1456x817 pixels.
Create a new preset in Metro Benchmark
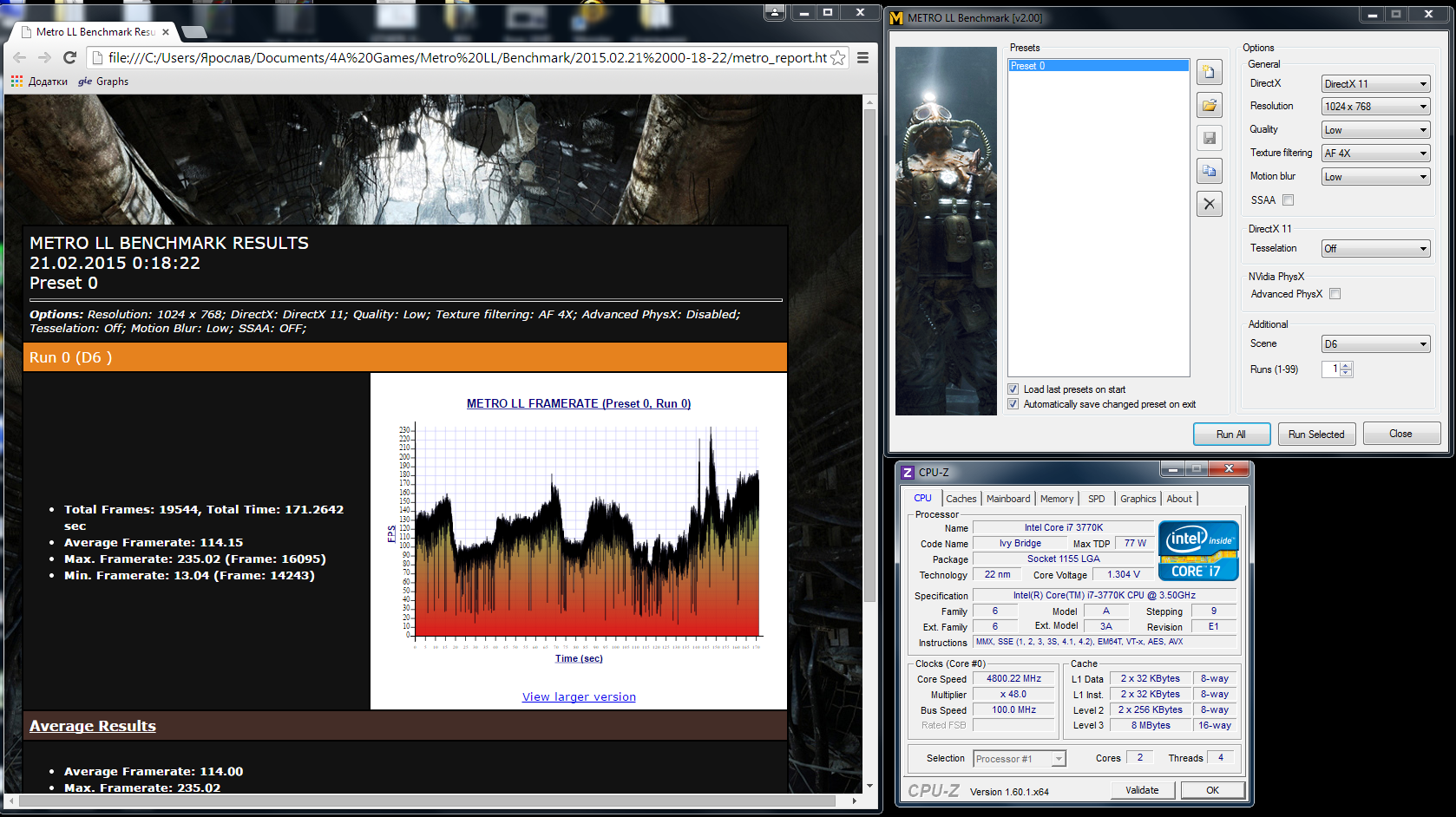1210,72
